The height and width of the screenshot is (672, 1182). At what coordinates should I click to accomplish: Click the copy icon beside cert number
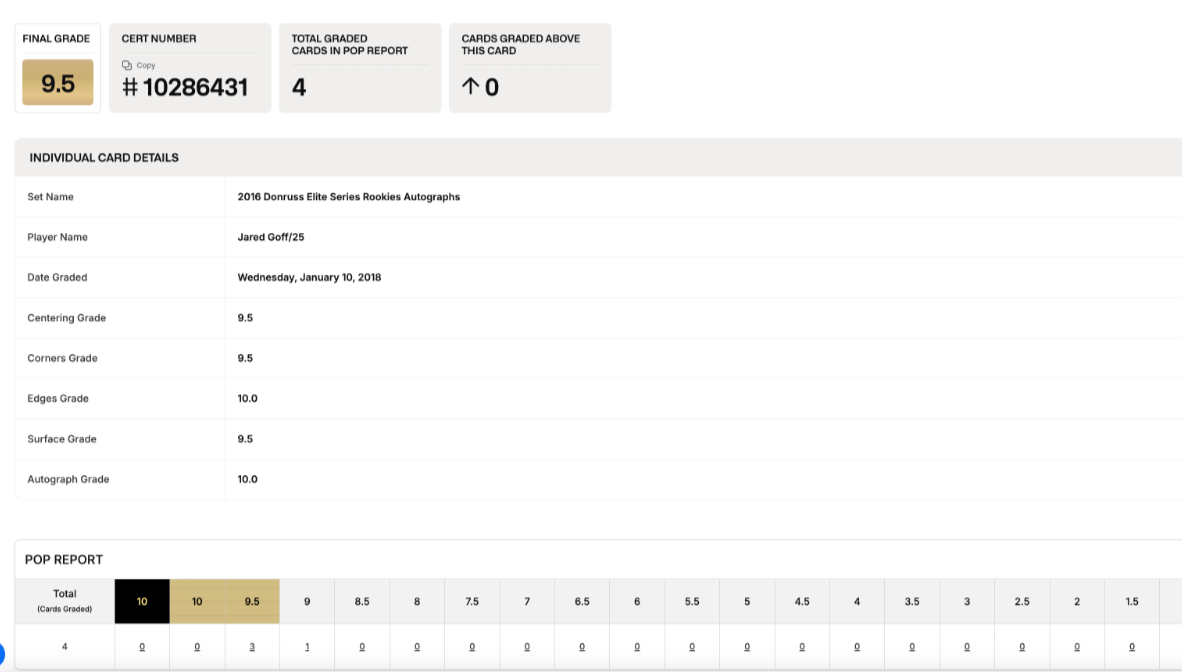(127, 65)
